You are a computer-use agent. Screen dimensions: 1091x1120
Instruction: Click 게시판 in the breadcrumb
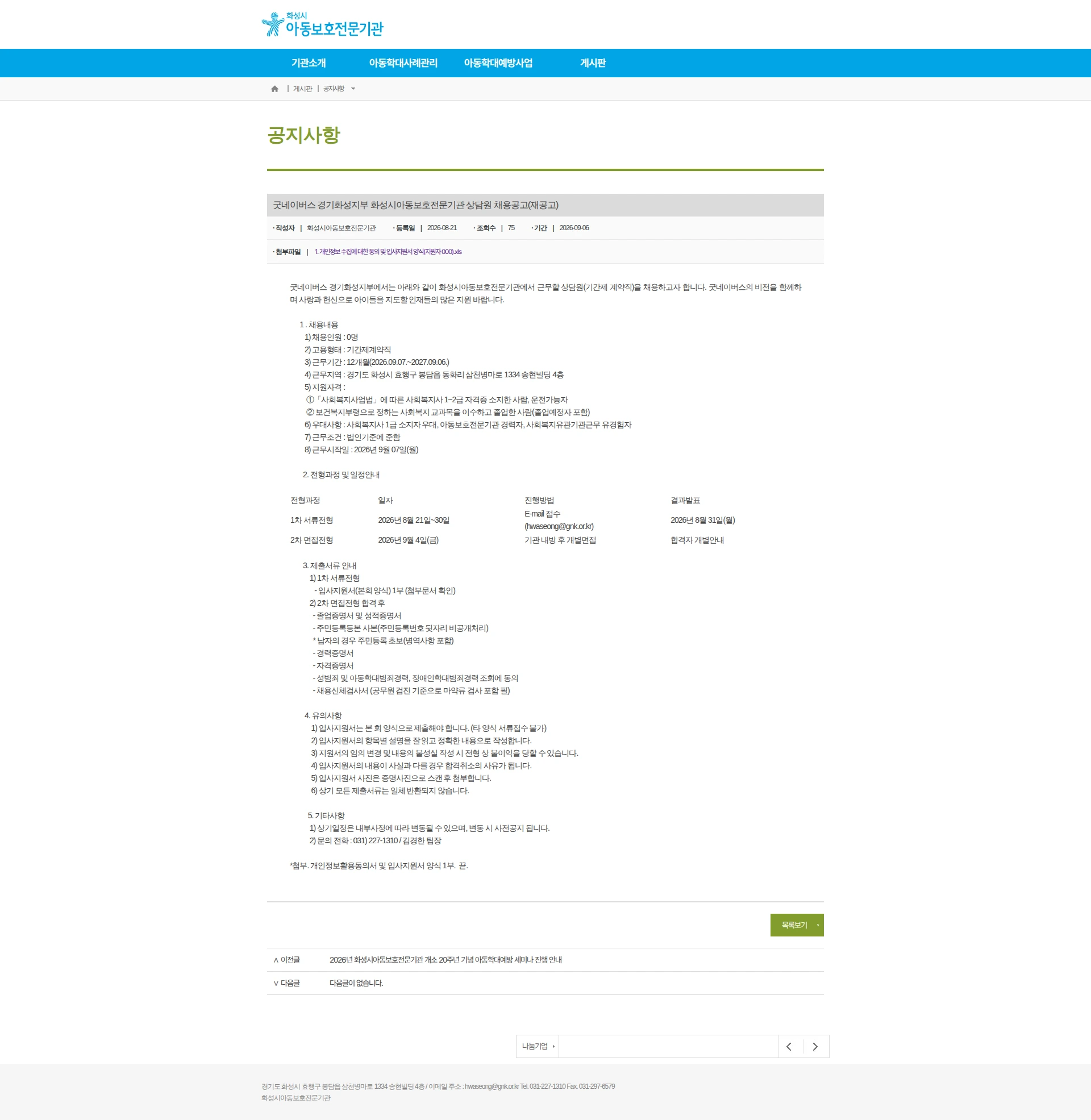302,89
